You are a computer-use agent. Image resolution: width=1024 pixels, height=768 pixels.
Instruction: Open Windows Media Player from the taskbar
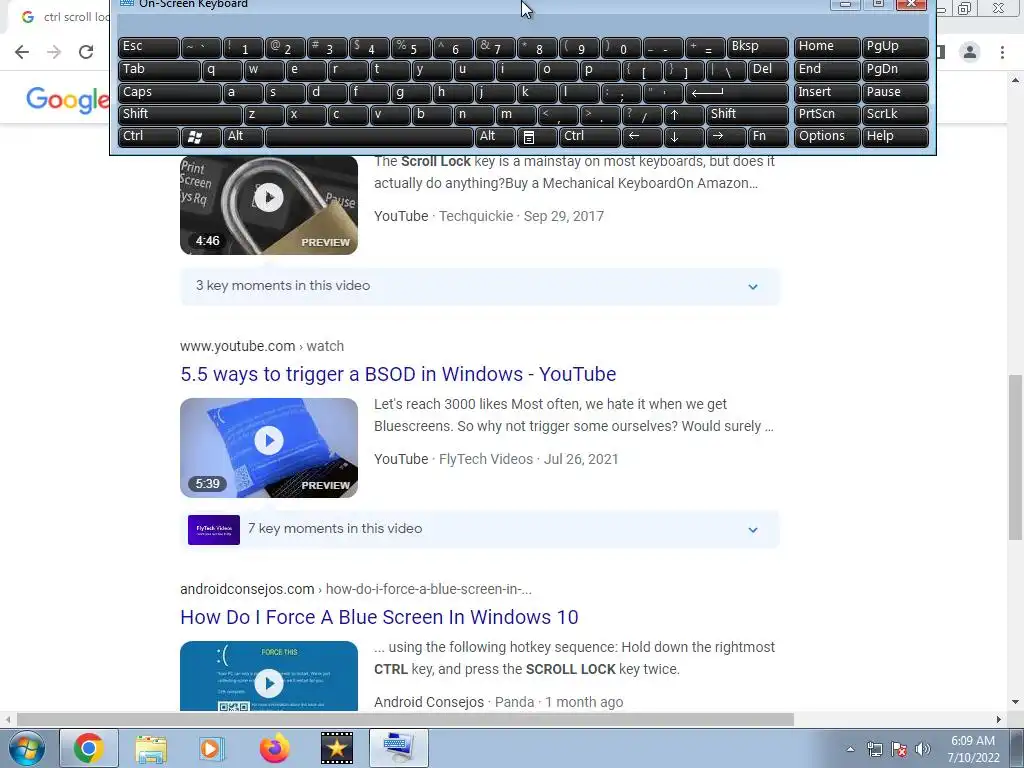coord(212,748)
